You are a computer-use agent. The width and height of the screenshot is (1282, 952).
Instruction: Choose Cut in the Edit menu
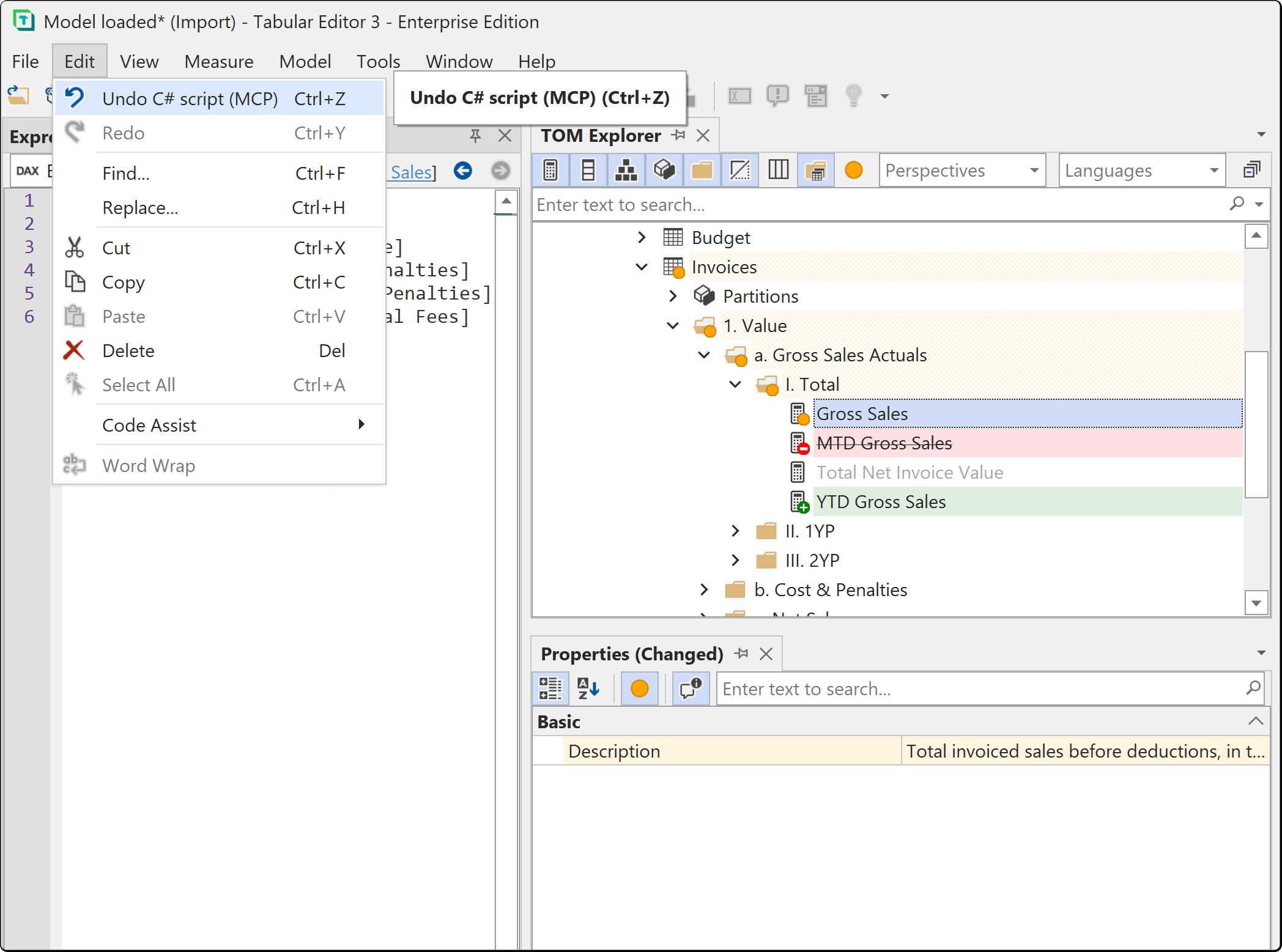[219, 248]
